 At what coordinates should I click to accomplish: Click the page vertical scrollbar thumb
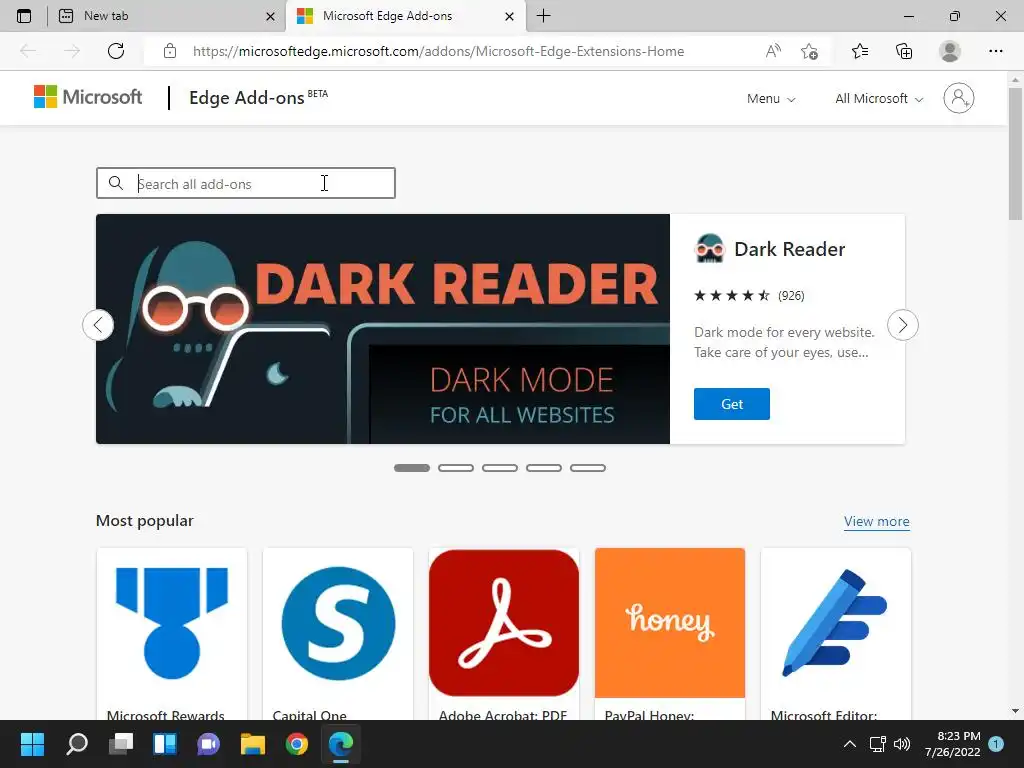point(1015,153)
